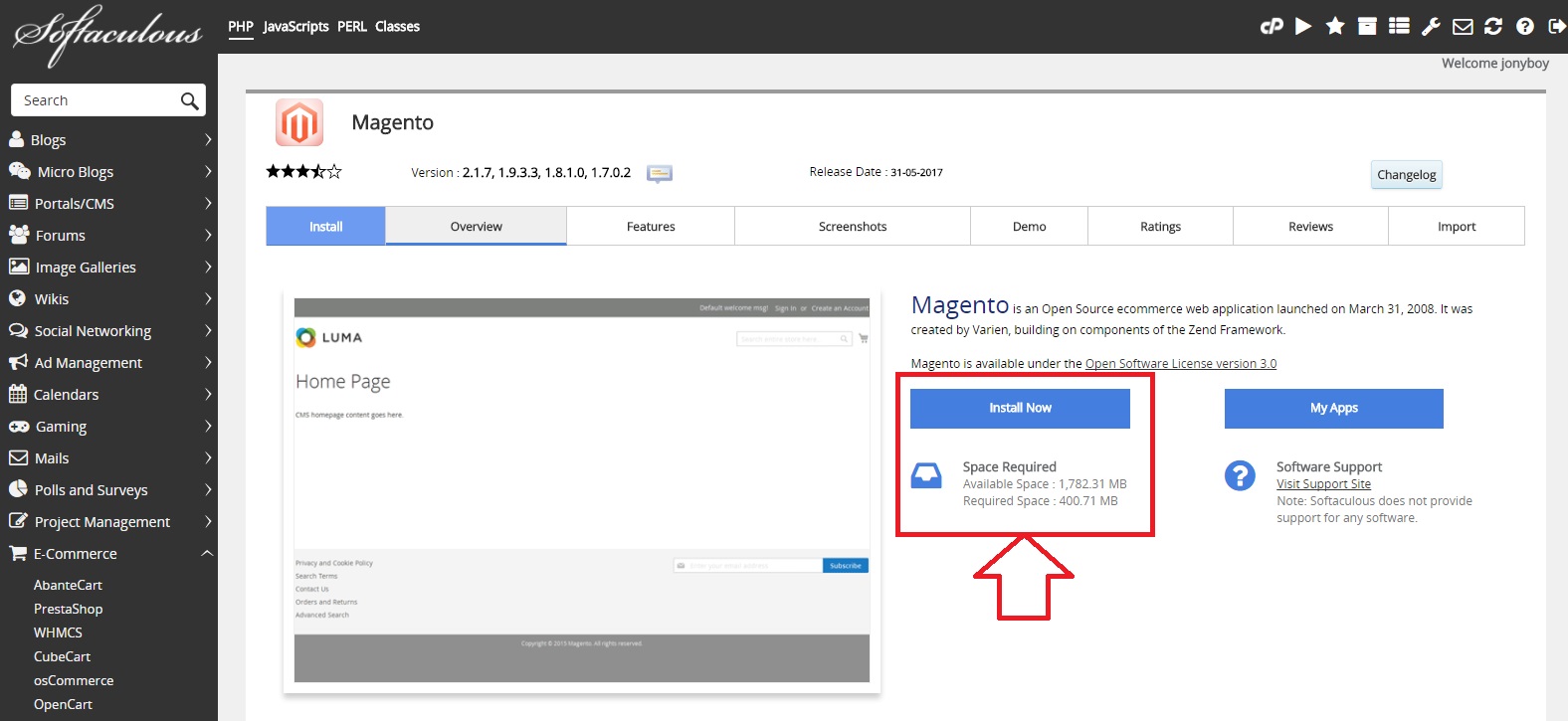Open the help question mark icon in top bar
This screenshot has height=721, width=1568.
tap(1525, 27)
